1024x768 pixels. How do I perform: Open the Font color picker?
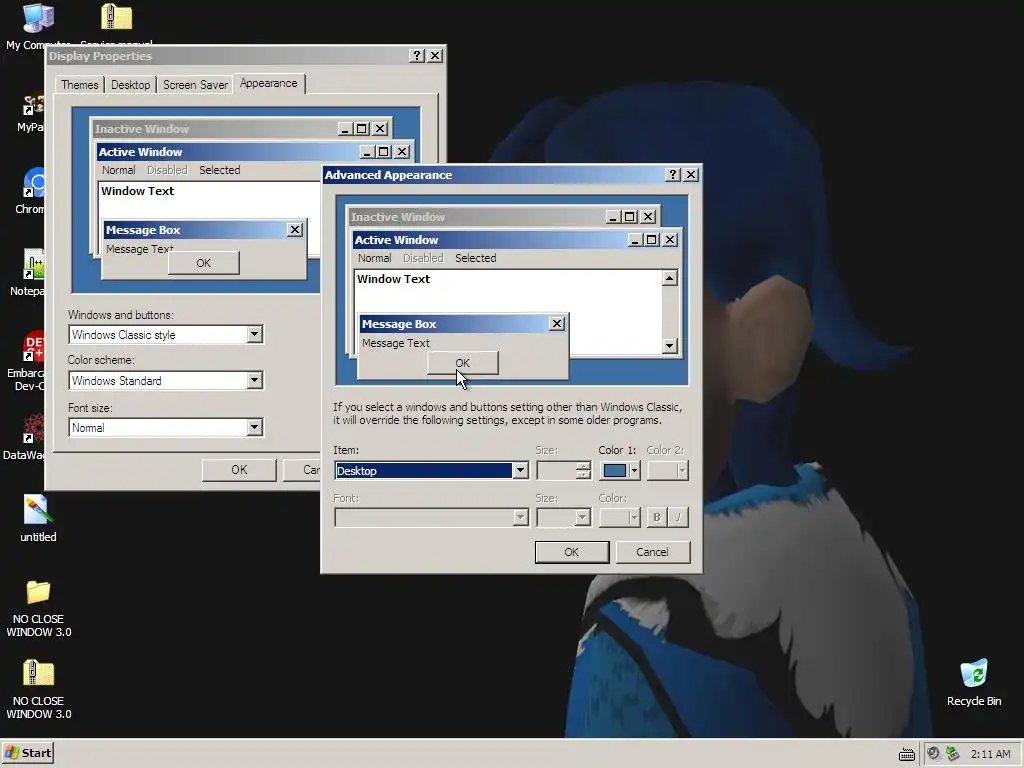coord(620,517)
